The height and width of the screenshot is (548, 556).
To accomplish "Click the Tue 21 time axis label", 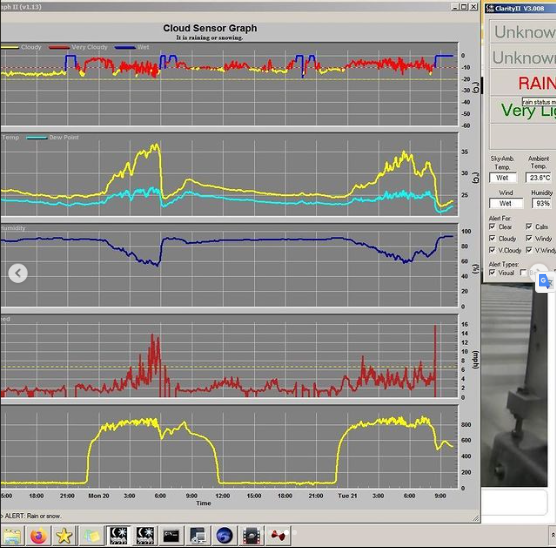I will (x=347, y=496).
